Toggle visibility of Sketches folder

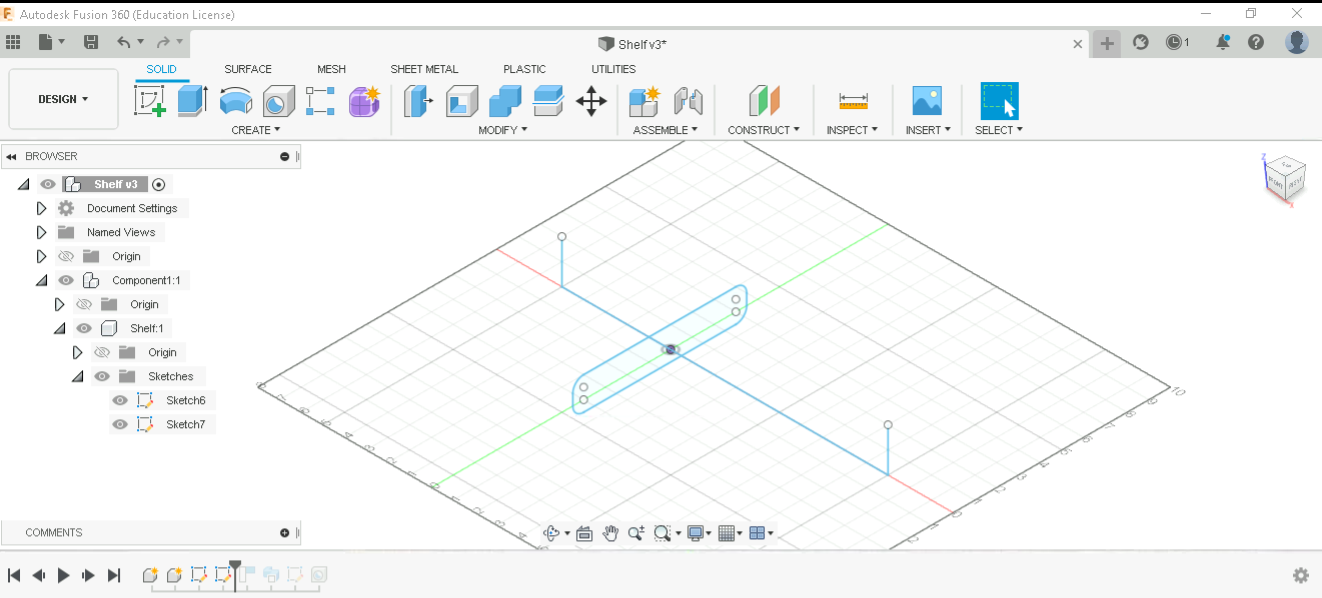click(102, 376)
